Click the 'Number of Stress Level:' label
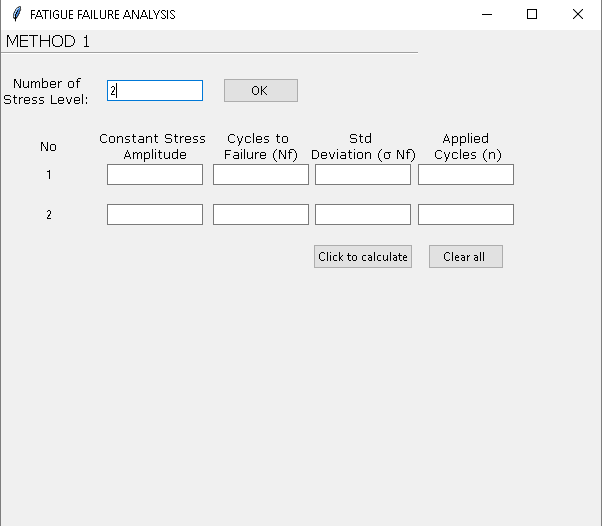 (x=46, y=91)
